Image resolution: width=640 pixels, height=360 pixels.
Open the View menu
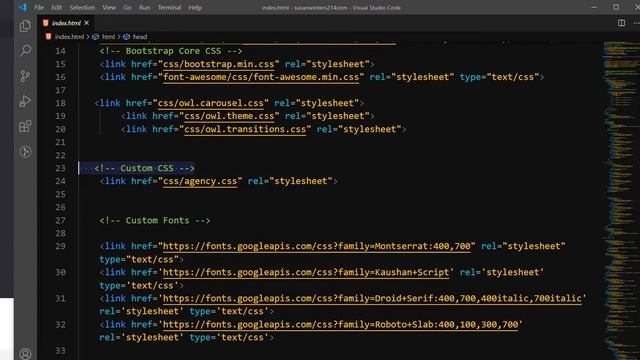point(109,7)
